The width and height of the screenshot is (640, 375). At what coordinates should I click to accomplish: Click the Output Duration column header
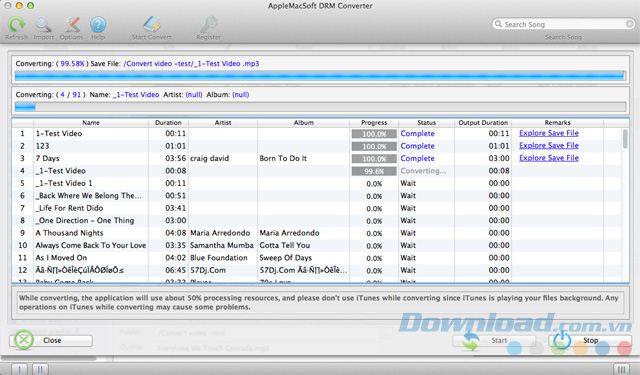483,122
